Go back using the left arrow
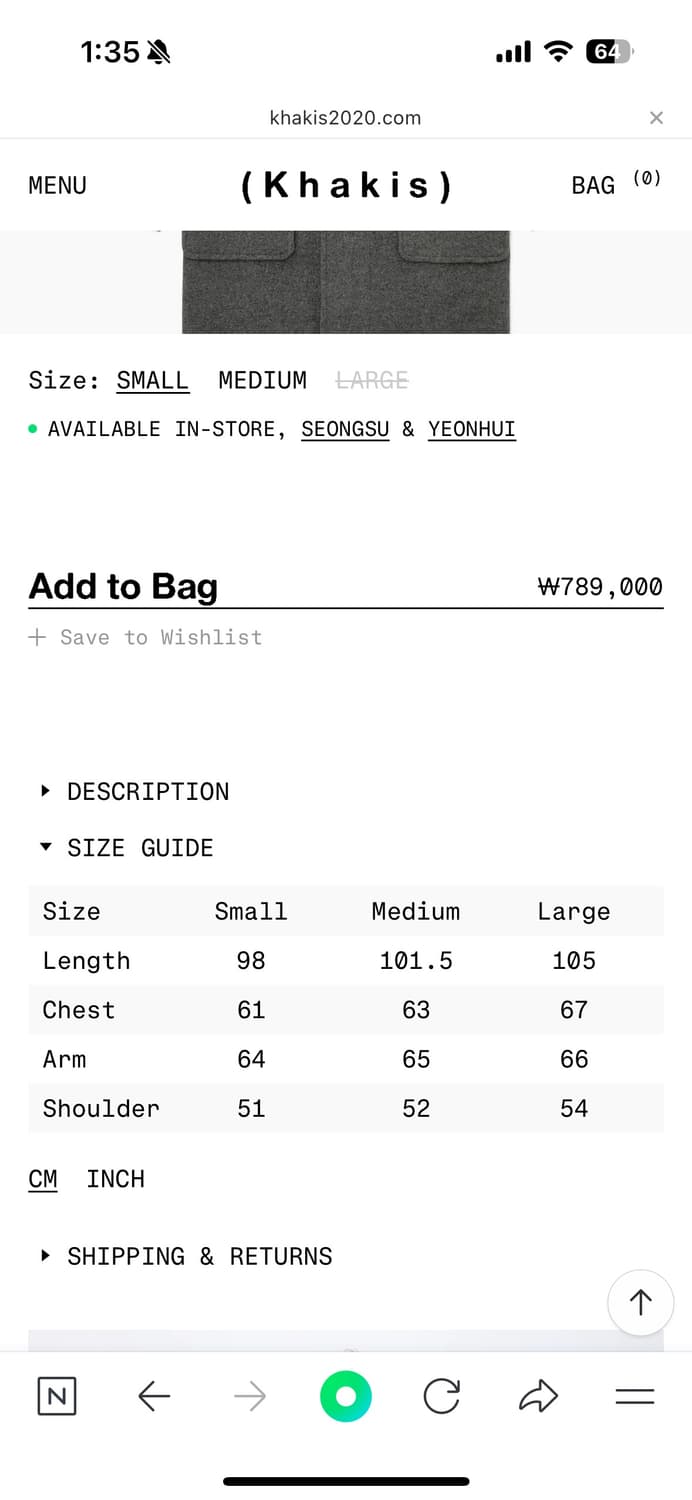The image size is (692, 1500). (x=153, y=1396)
